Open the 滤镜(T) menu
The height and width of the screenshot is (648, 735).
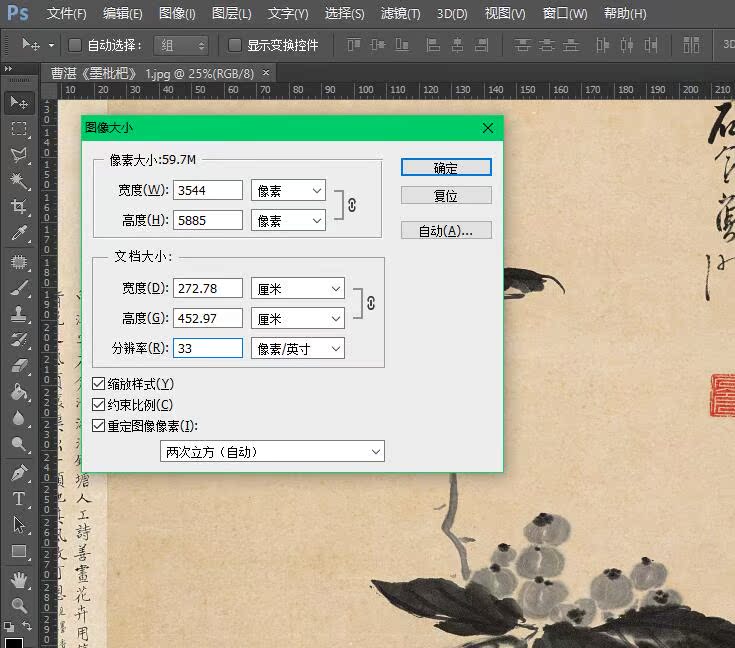pyautogui.click(x=400, y=13)
